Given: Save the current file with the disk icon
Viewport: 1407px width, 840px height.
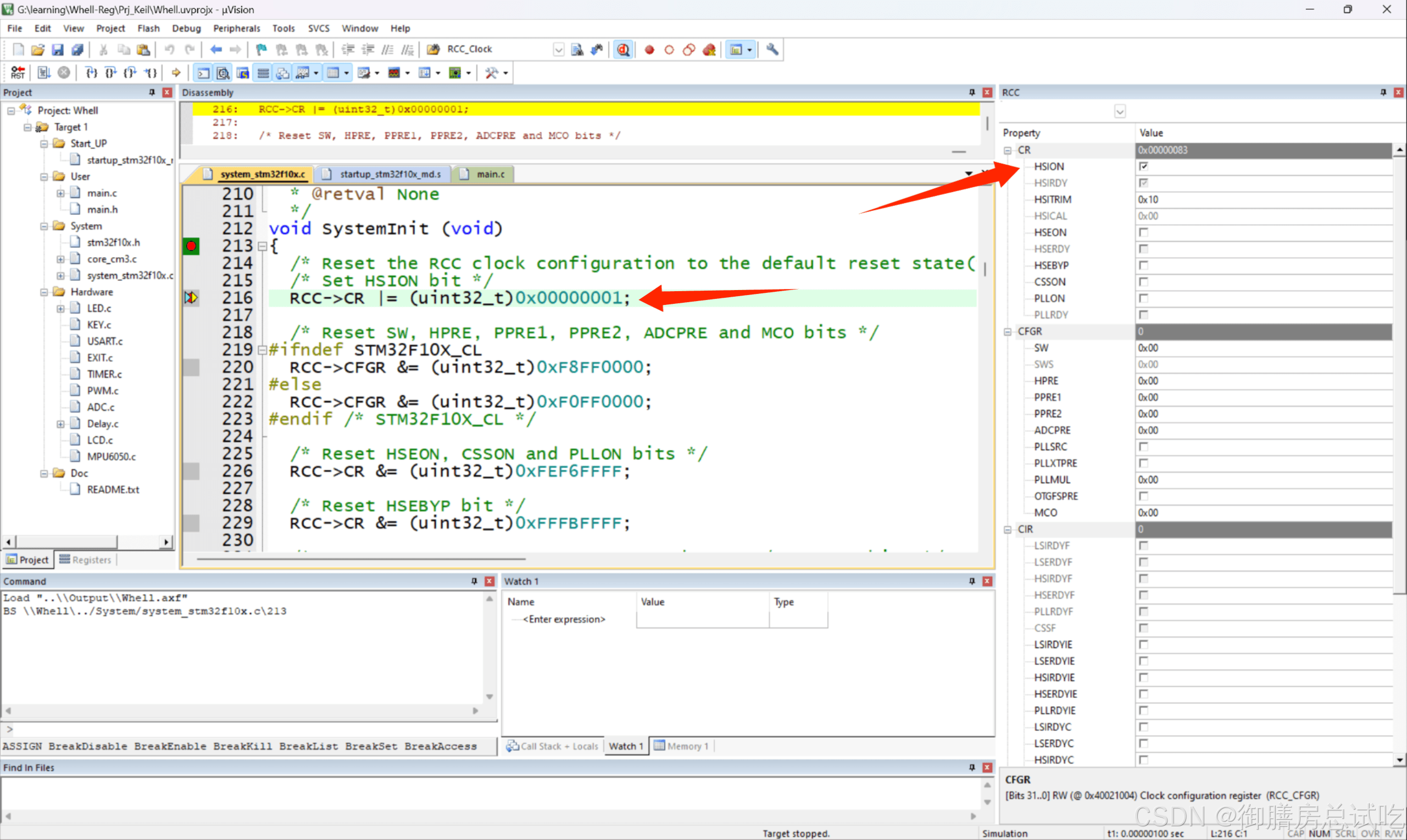Looking at the screenshot, I should tap(58, 49).
